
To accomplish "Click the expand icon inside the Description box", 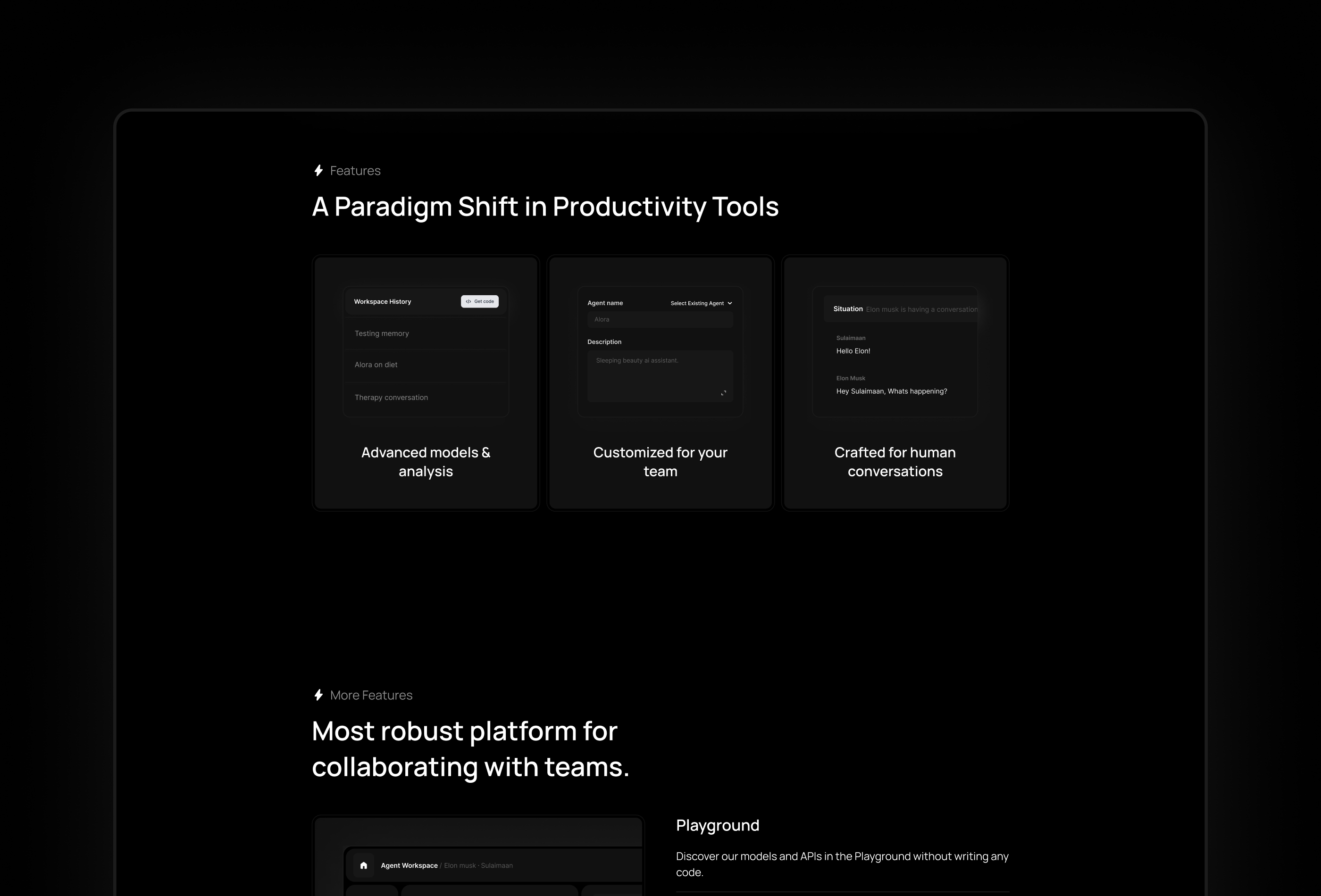I will click(x=724, y=393).
